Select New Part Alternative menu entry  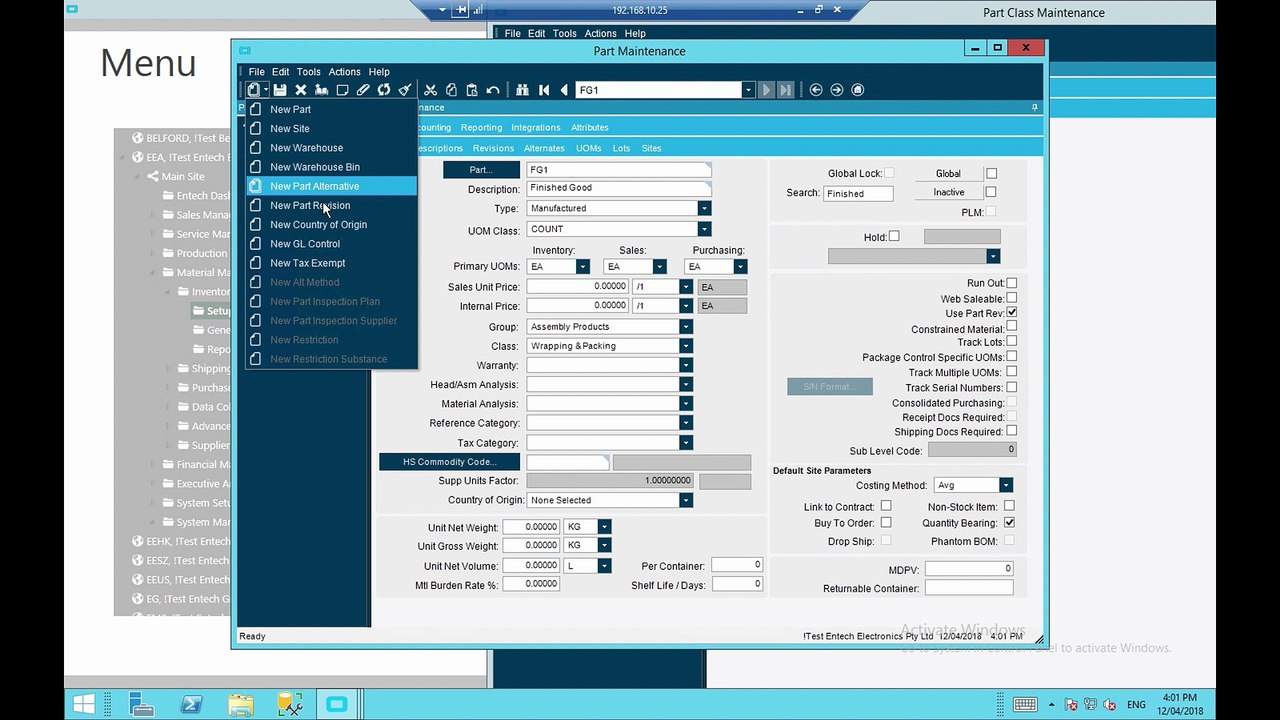point(332,186)
